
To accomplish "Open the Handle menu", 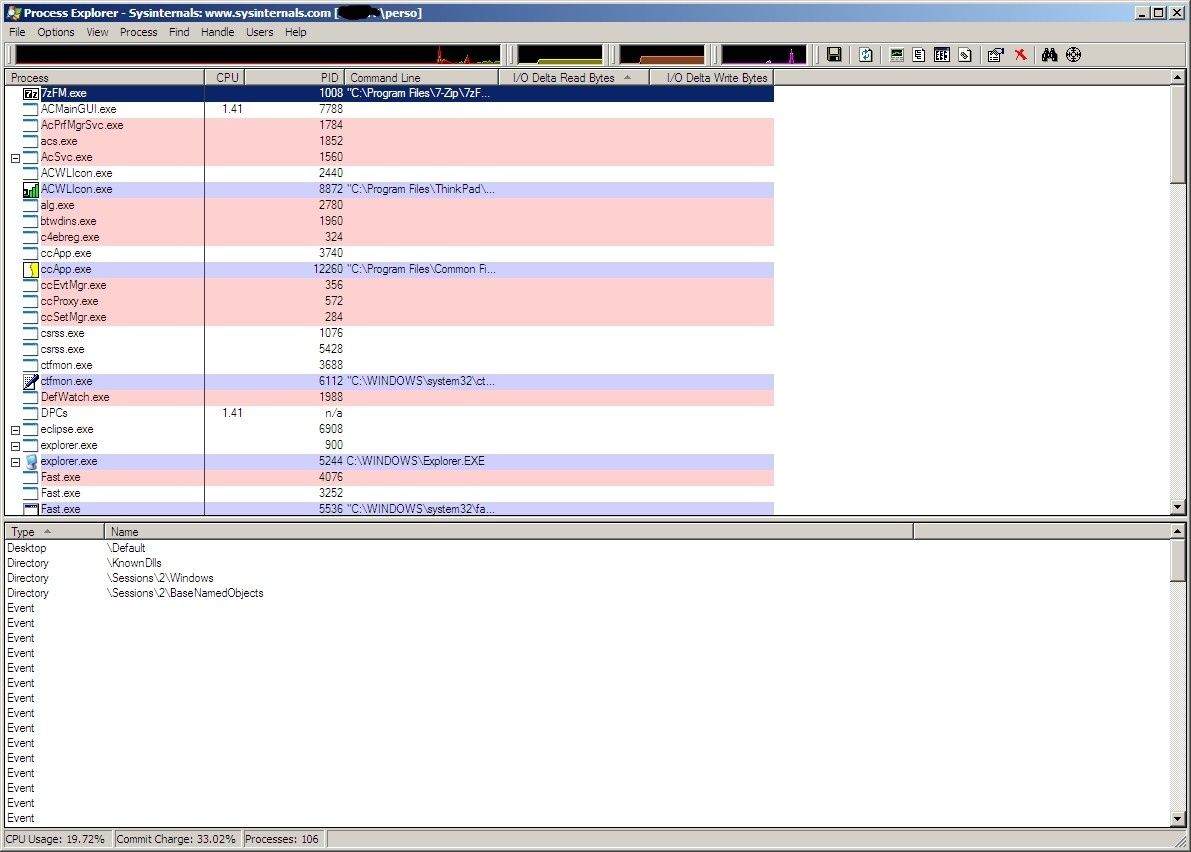I will click(217, 32).
